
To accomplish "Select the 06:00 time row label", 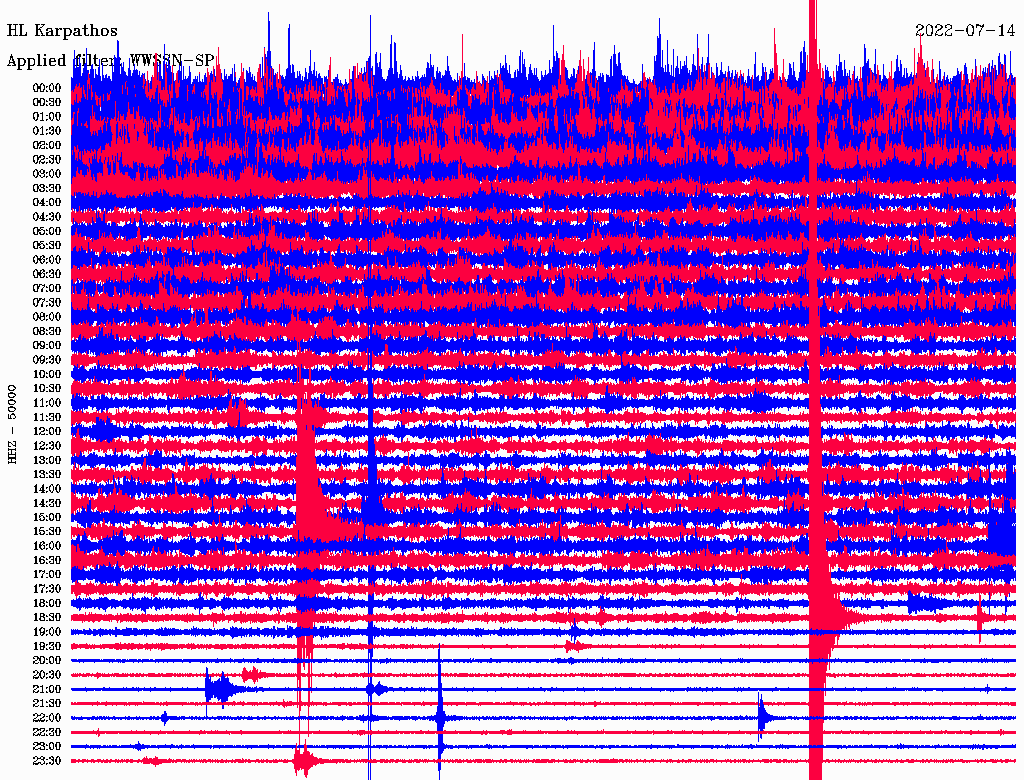I will point(47,260).
